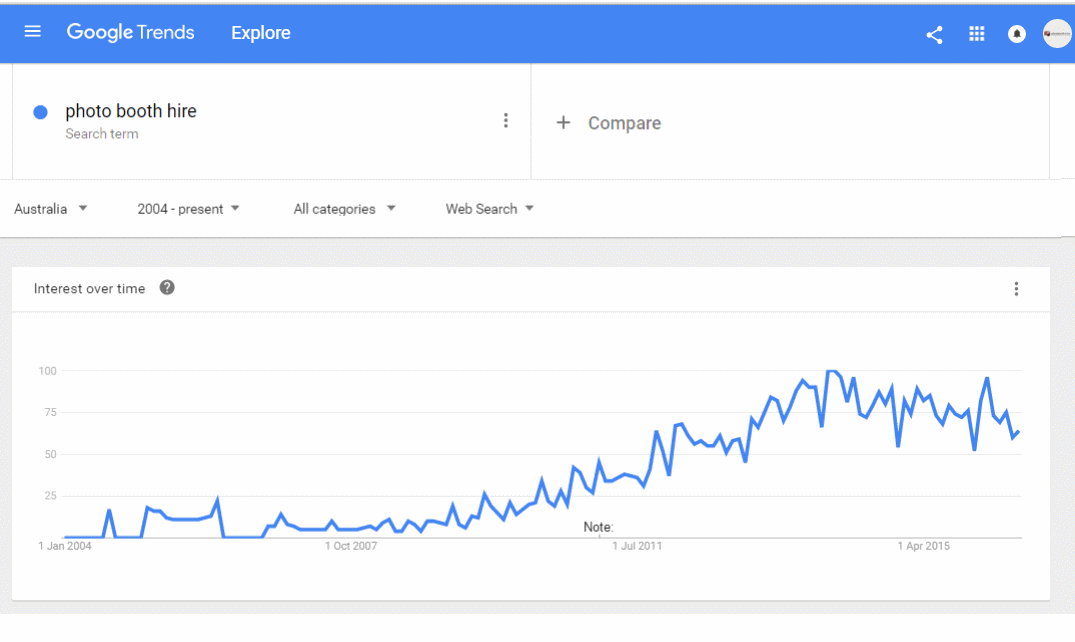The width and height of the screenshot is (1075, 642).
Task: Add a Compare search term
Action: click(x=624, y=123)
